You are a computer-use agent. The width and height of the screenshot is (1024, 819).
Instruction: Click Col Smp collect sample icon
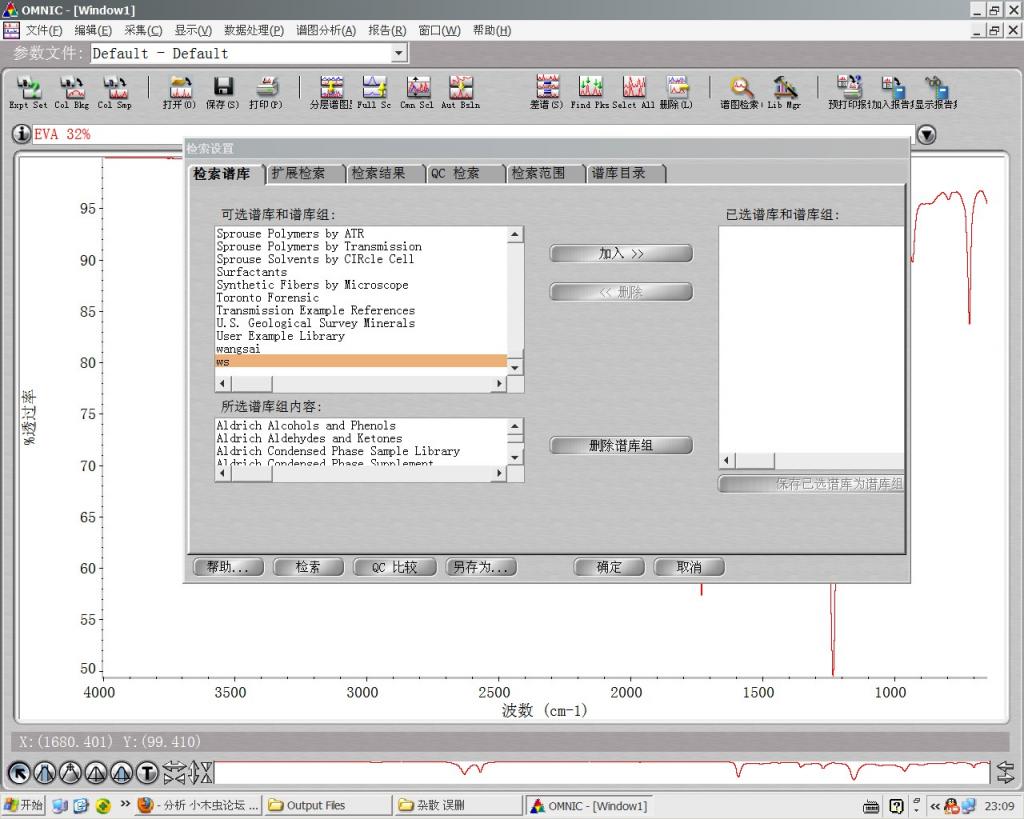click(x=114, y=91)
